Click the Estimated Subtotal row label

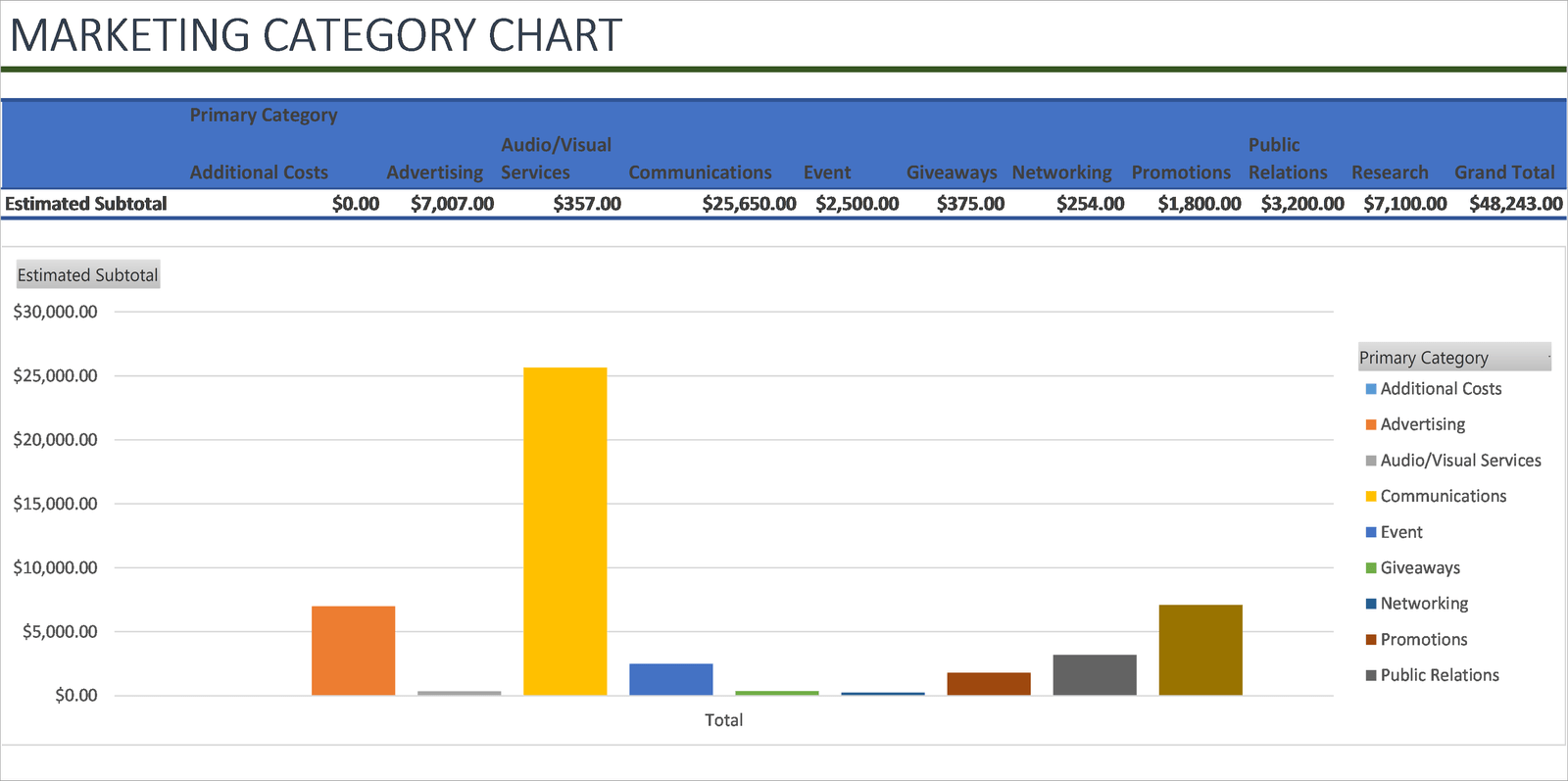(x=86, y=204)
